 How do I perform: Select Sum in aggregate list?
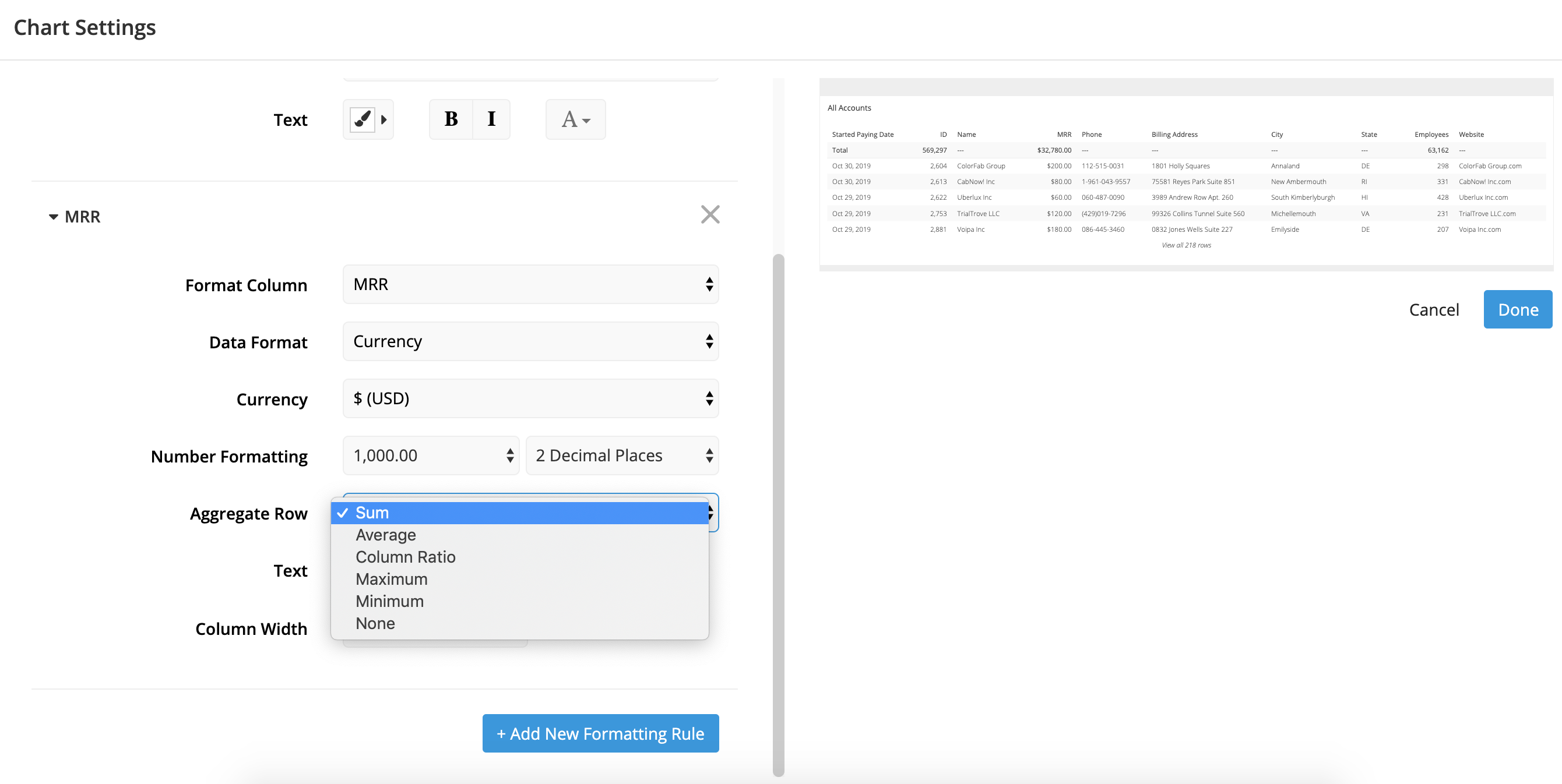pyautogui.click(x=520, y=513)
